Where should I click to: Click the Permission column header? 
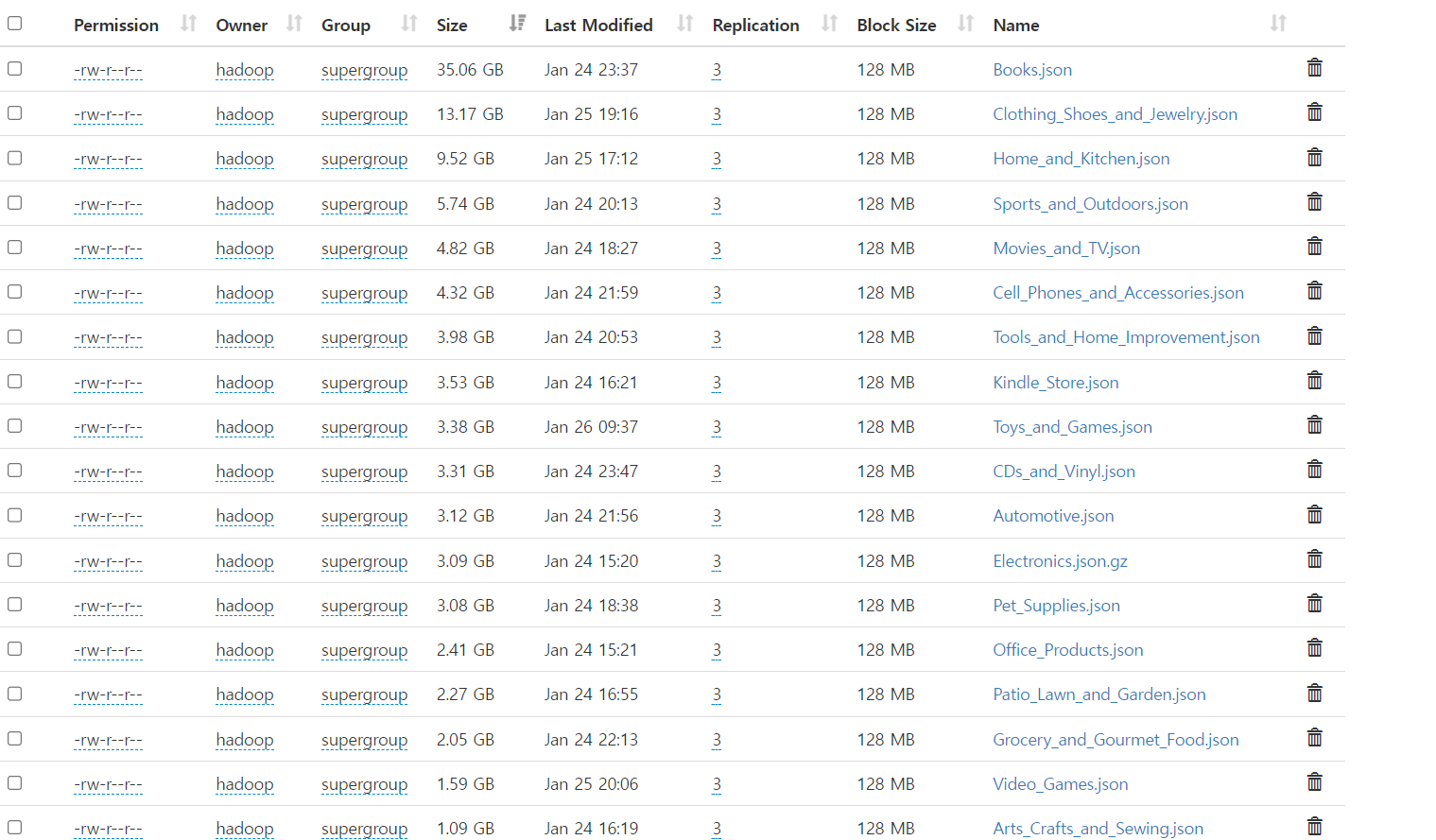click(x=115, y=25)
